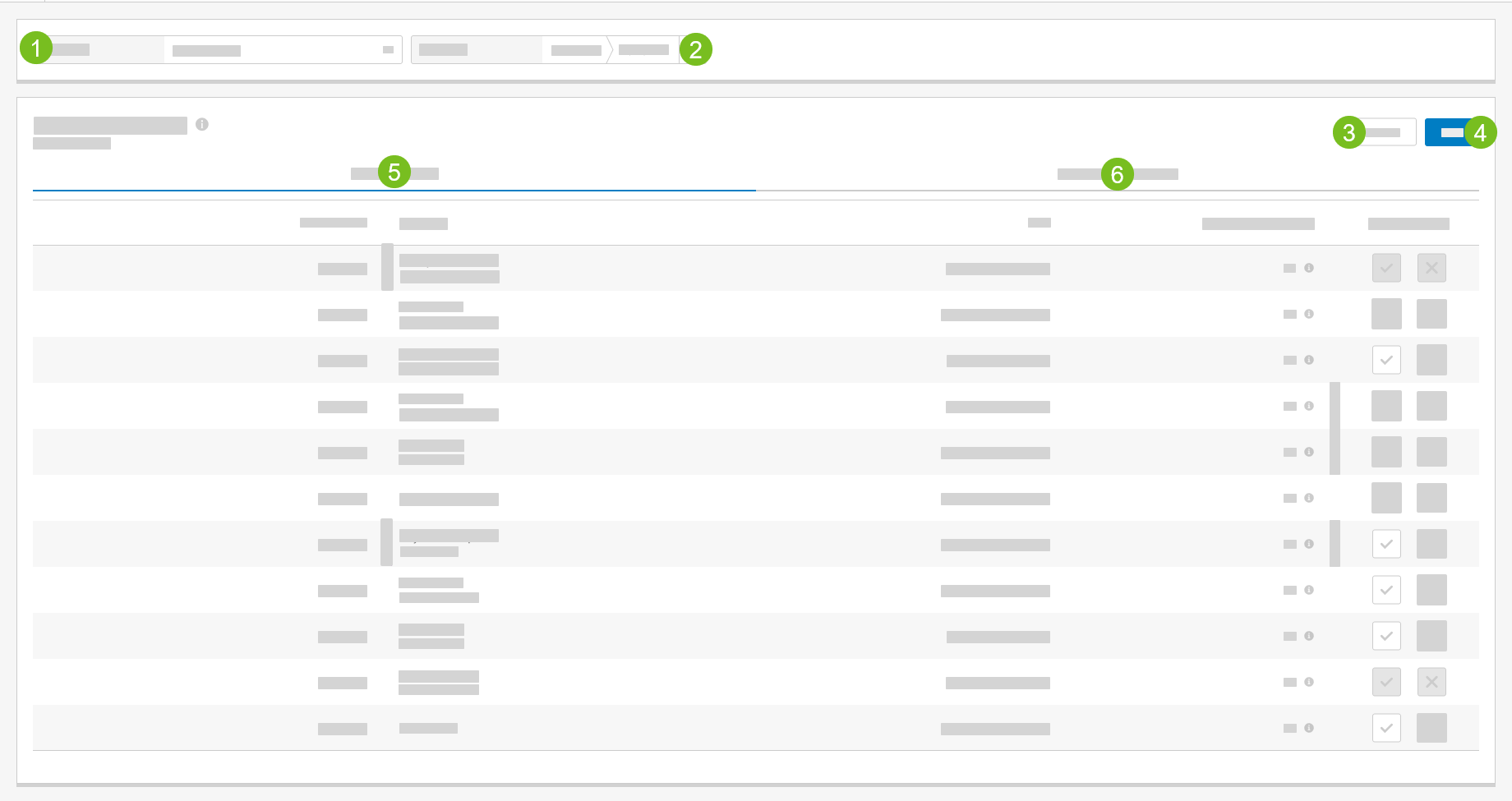Image resolution: width=1512 pixels, height=801 pixels.
Task: Toggle the checkmark box in the last row
Action: point(1386,728)
